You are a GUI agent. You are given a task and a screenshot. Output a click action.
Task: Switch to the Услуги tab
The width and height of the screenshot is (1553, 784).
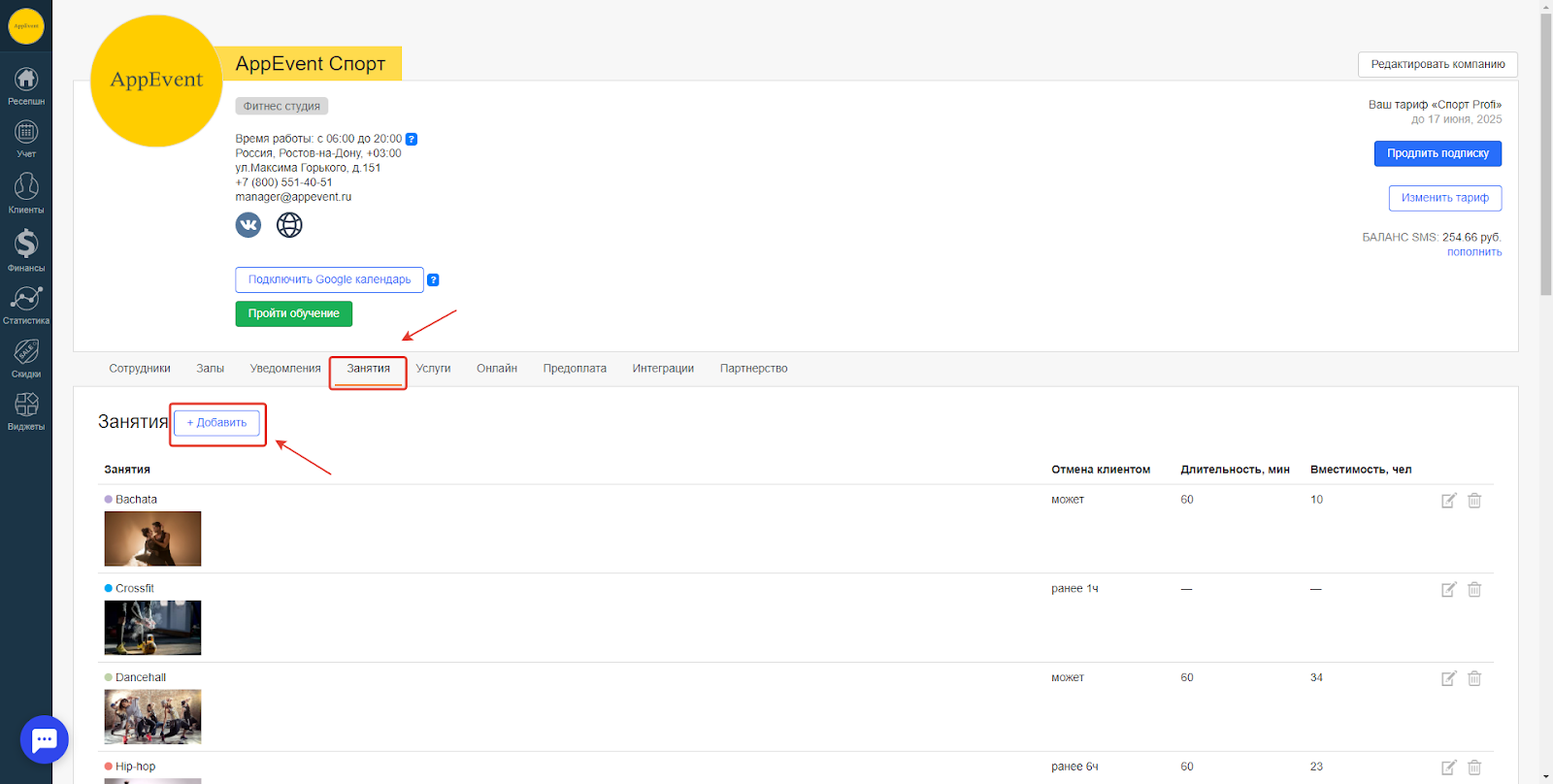[433, 369]
